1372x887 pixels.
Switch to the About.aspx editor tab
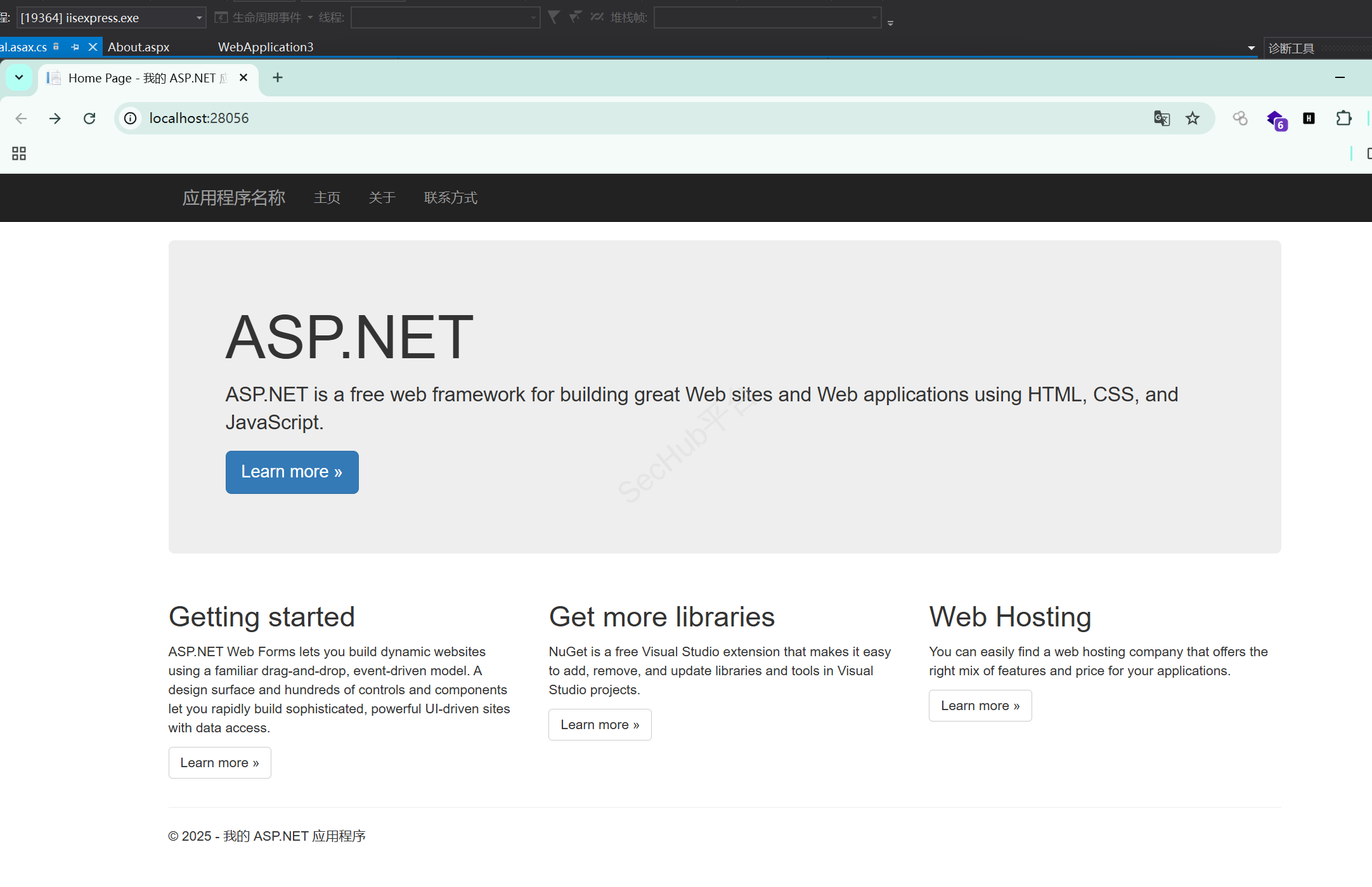139,47
